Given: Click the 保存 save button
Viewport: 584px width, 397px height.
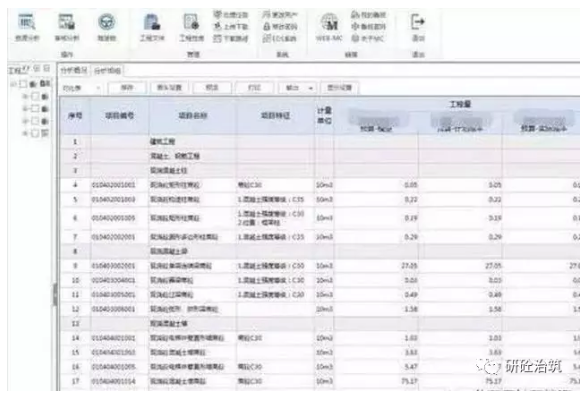Looking at the screenshot, I should click(127, 88).
